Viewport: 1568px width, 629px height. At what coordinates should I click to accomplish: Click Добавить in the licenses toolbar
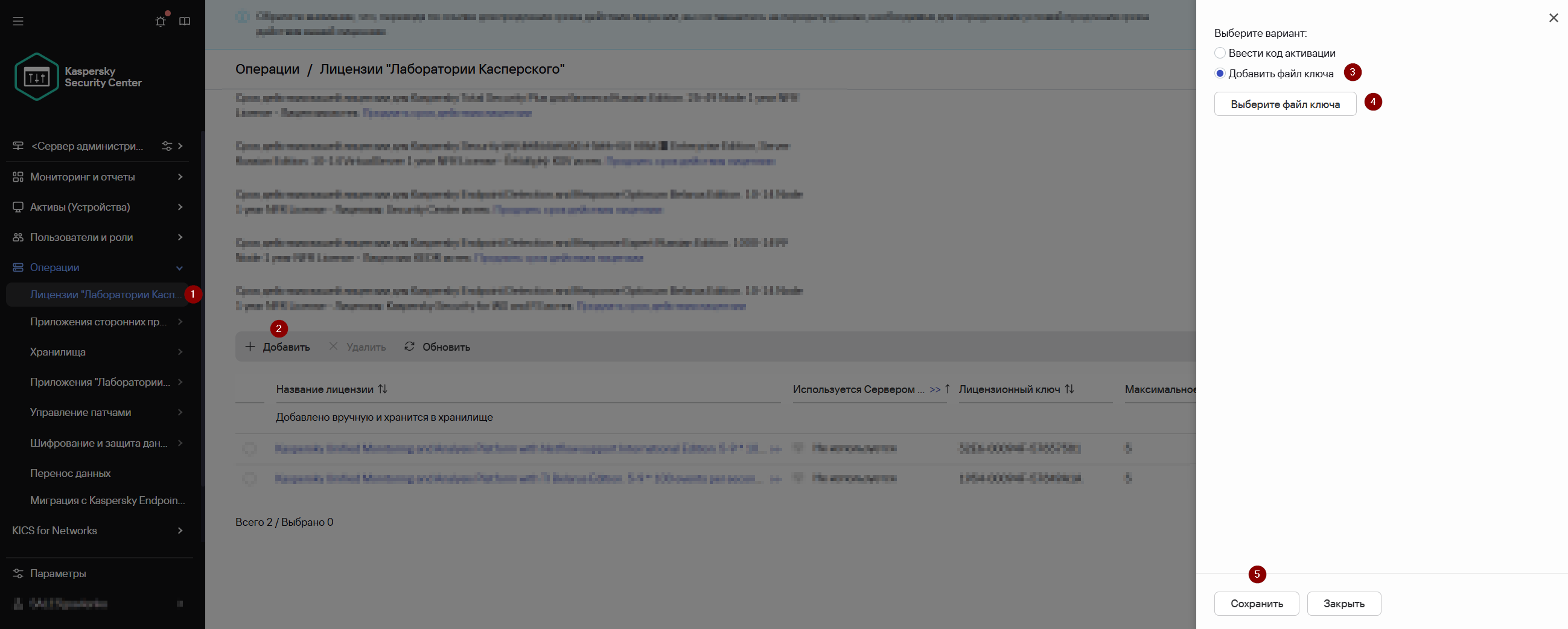[x=278, y=346]
